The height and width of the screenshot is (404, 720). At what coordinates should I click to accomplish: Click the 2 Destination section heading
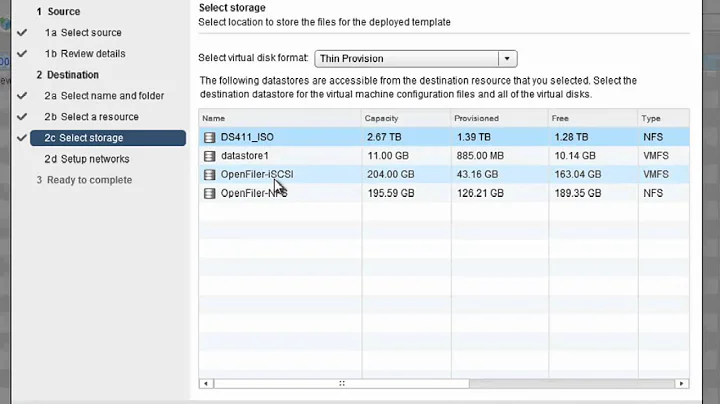click(68, 75)
